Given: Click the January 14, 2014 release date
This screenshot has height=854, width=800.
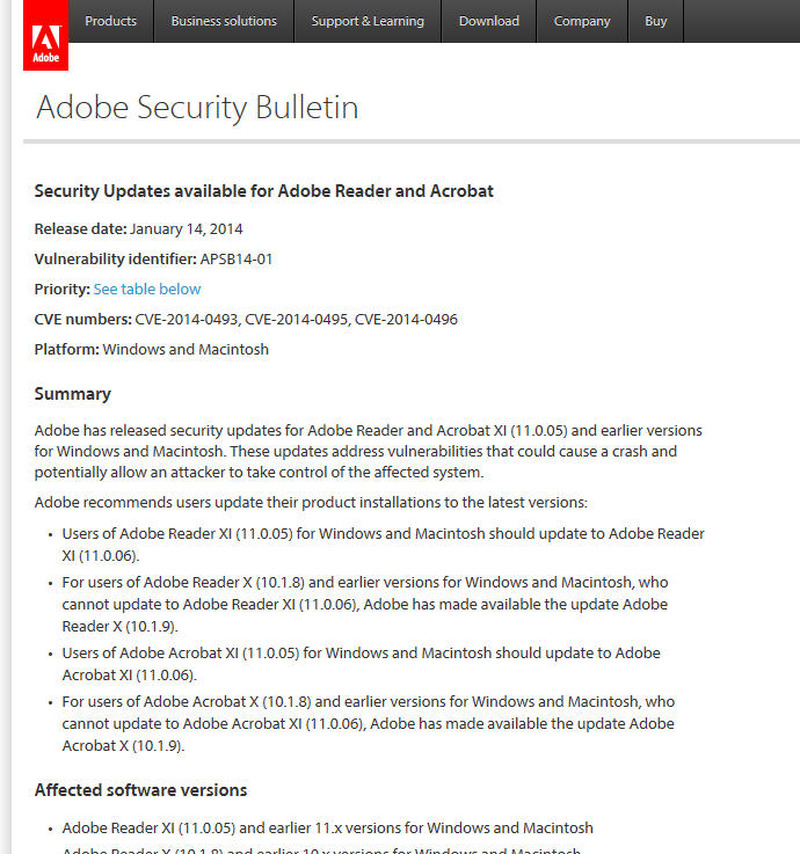Looking at the screenshot, I should pos(186,229).
